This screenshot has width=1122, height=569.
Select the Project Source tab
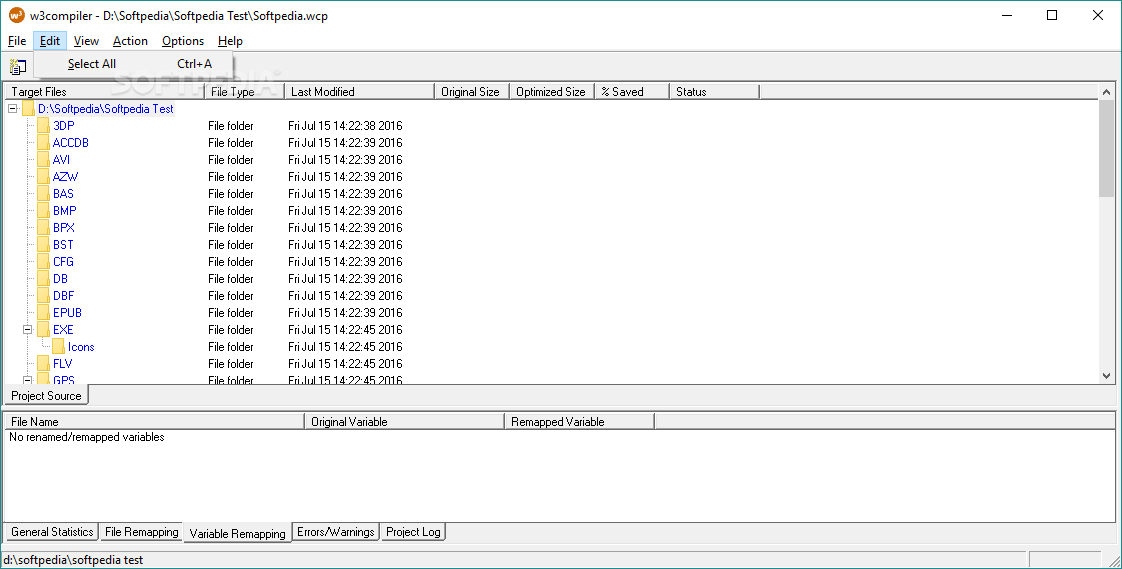(x=47, y=395)
